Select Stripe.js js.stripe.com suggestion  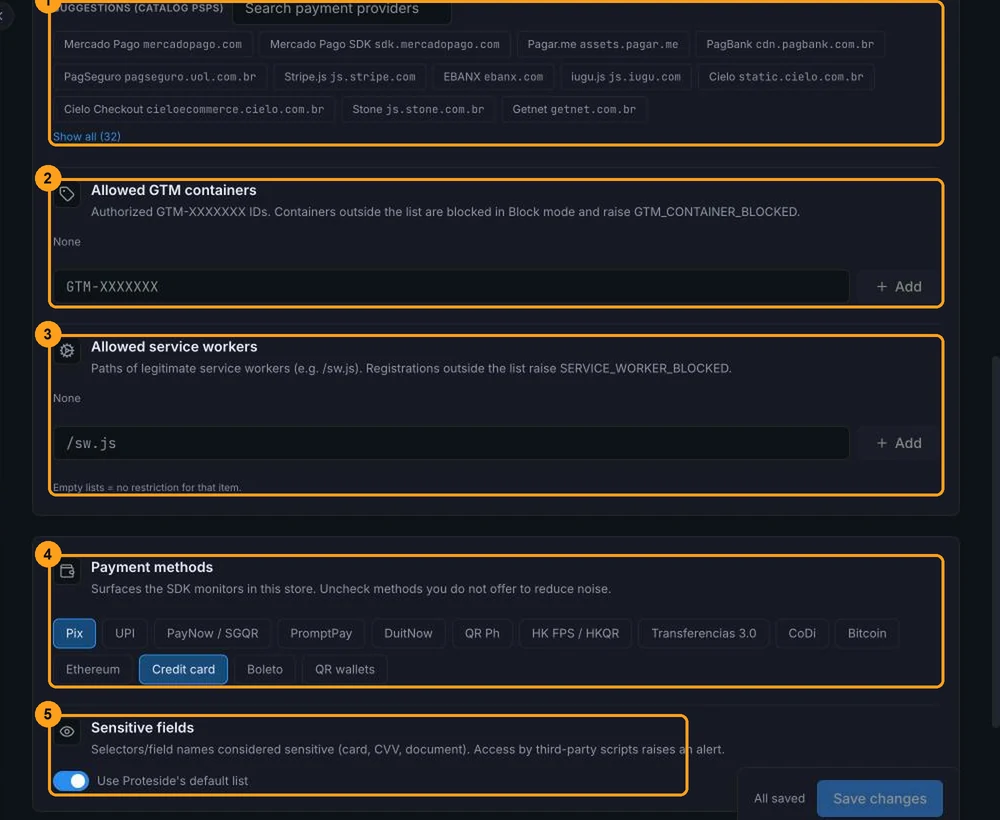pyautogui.click(x=349, y=77)
